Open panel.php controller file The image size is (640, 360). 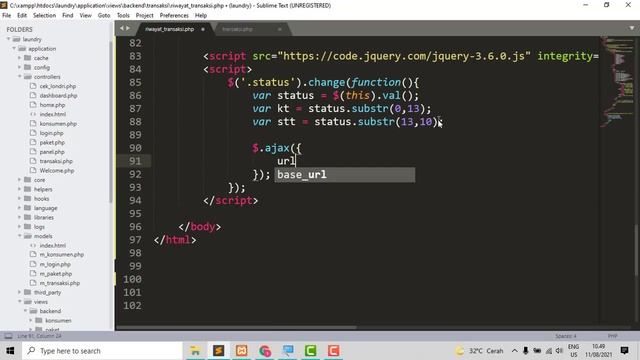[52, 152]
